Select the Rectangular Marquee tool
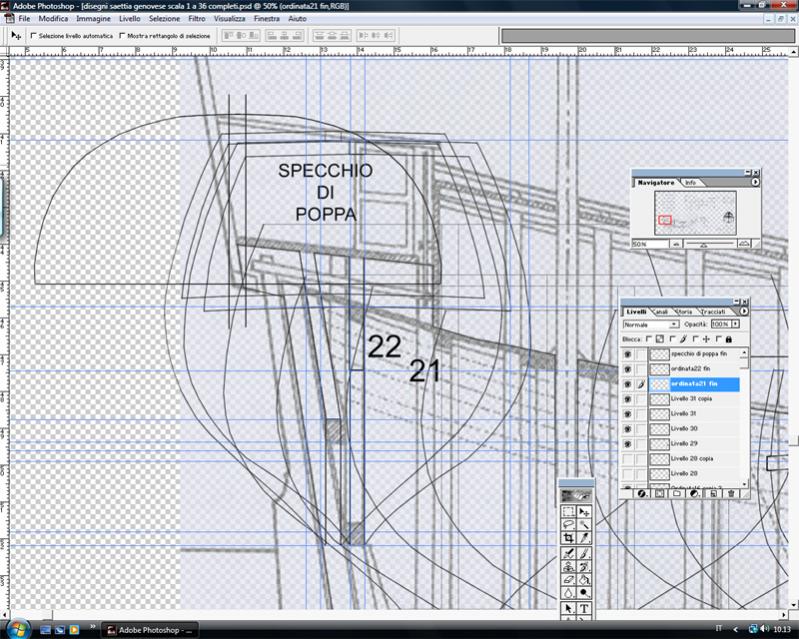The width and height of the screenshot is (799, 639). pos(568,511)
